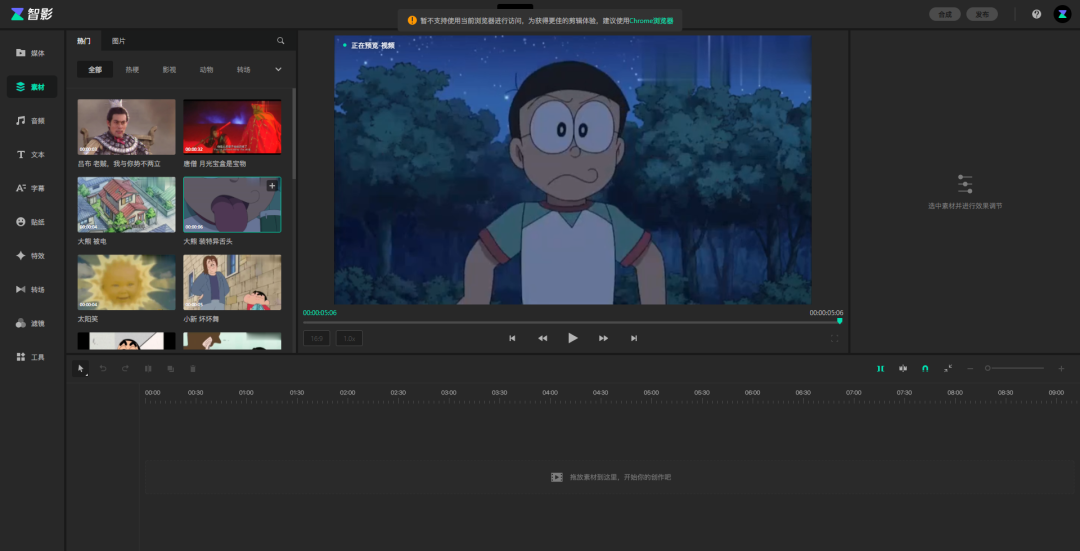Jump to end of preview
This screenshot has width=1080, height=551.
(634, 338)
